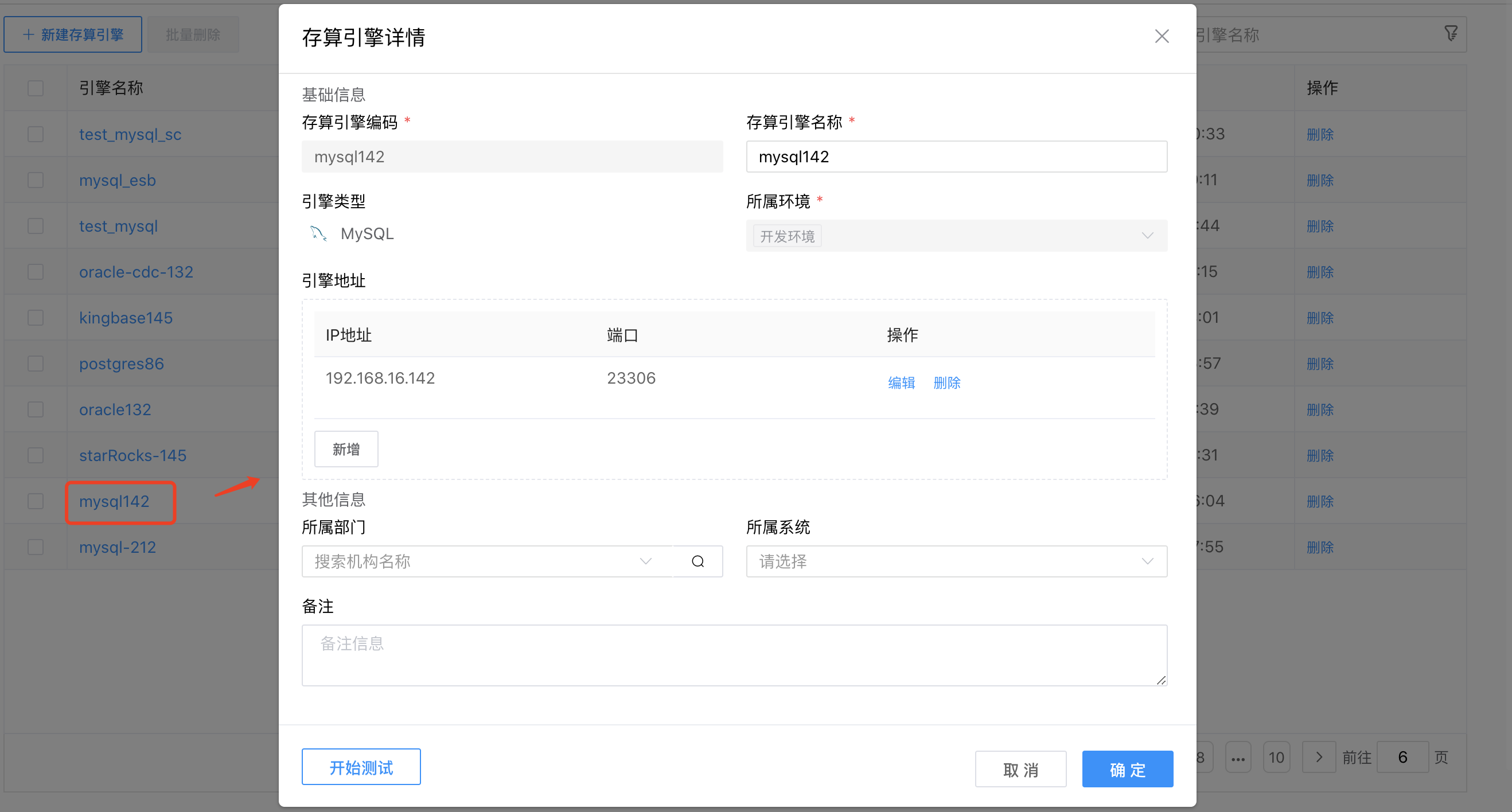Click 编辑 to edit IP 192.168.16.142
The height and width of the screenshot is (812, 1512).
(x=902, y=382)
